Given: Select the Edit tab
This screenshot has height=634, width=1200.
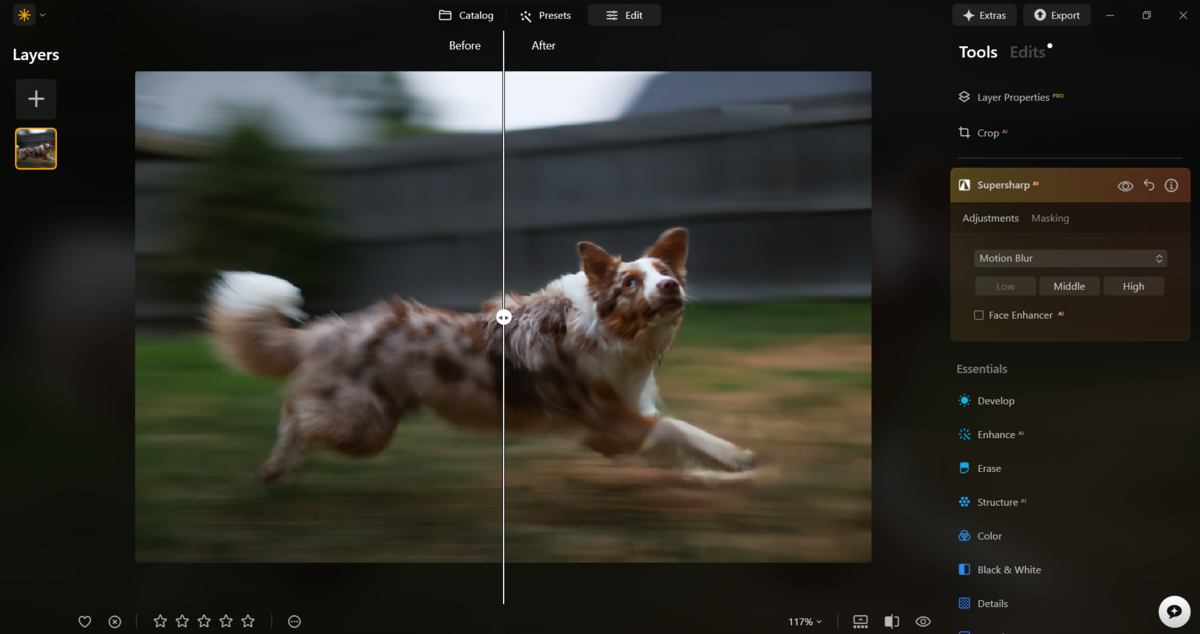Looking at the screenshot, I should (x=624, y=15).
